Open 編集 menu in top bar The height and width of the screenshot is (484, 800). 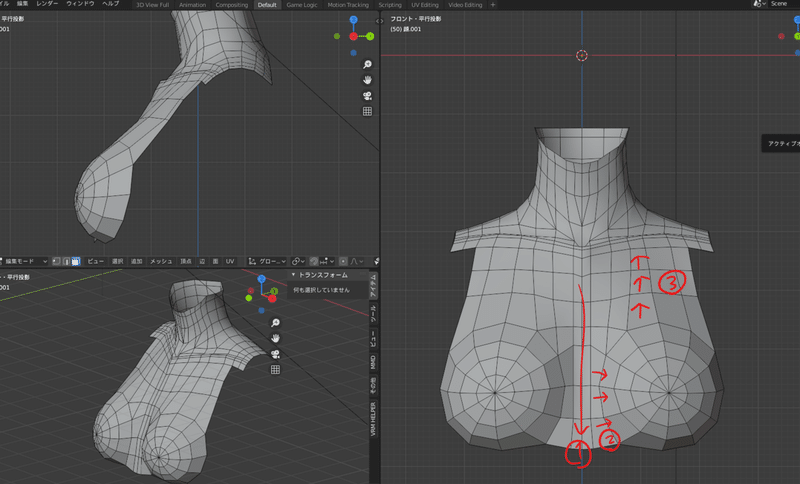tap(22, 4)
